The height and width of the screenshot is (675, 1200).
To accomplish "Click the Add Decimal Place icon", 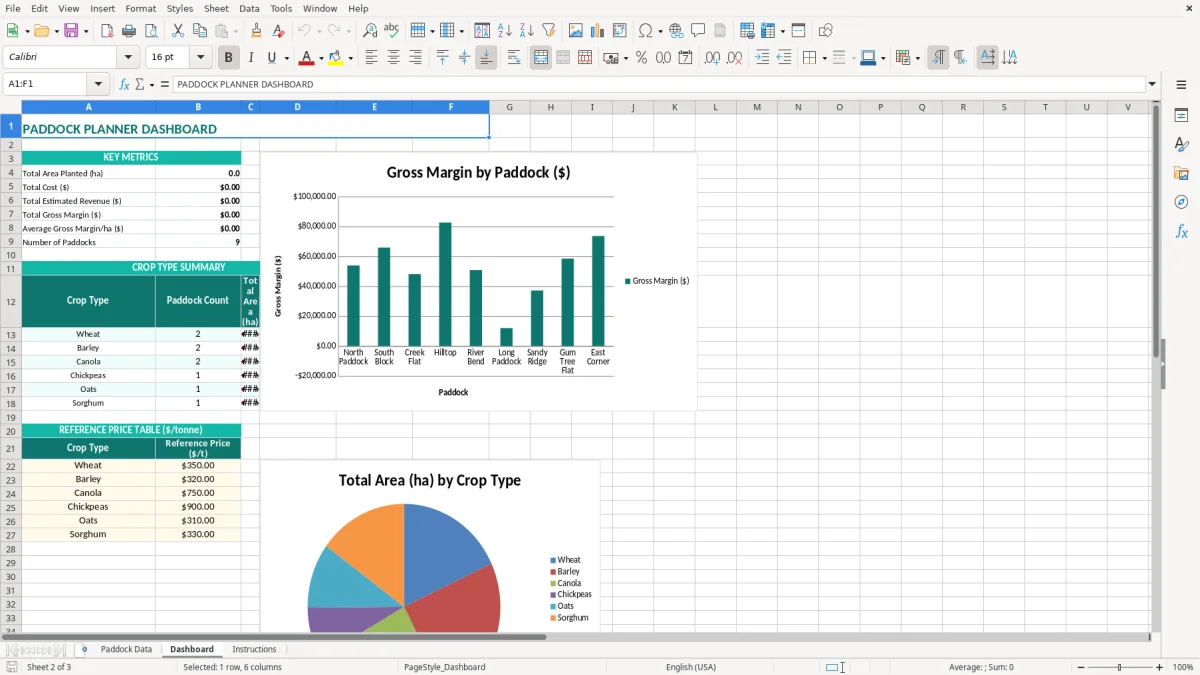I will [x=713, y=58].
